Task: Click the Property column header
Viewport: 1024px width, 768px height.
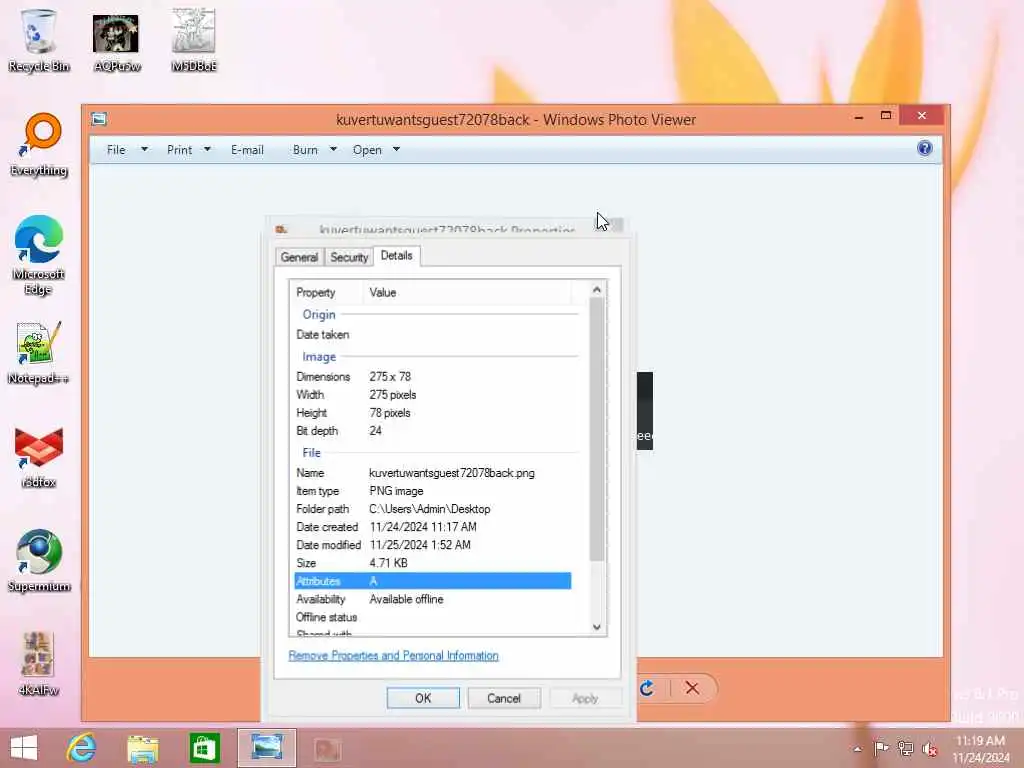Action: point(328,293)
